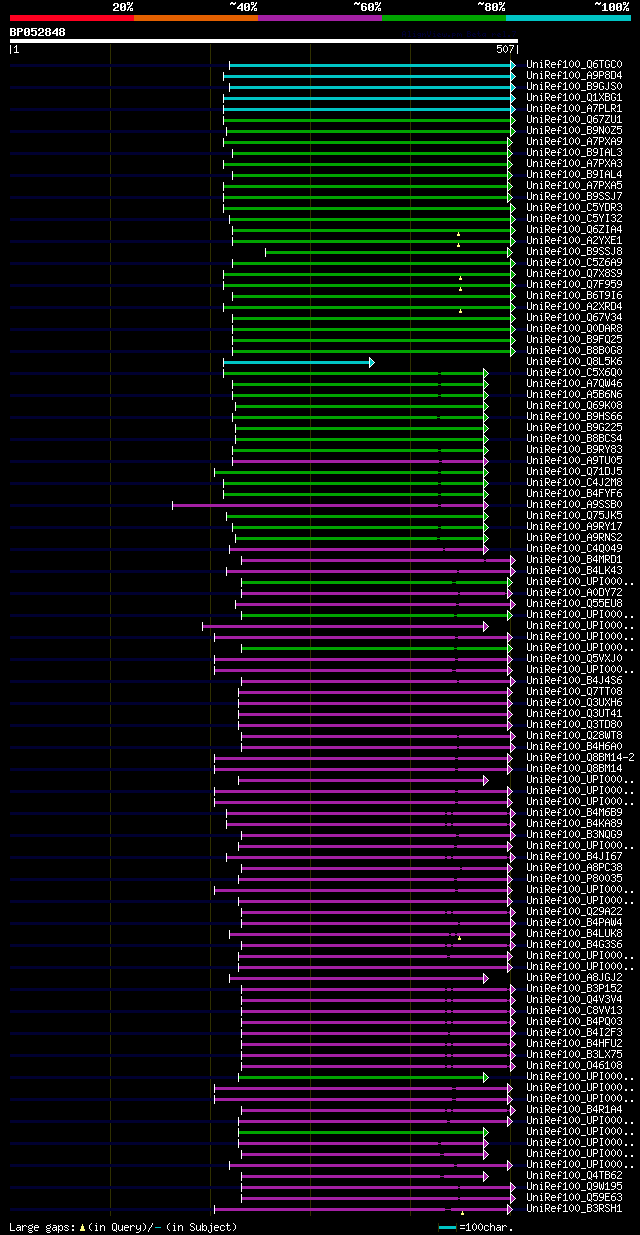Select hit label UniRef100_Q0DAR8
The width and height of the screenshot is (640, 1235).
[x=574, y=328]
